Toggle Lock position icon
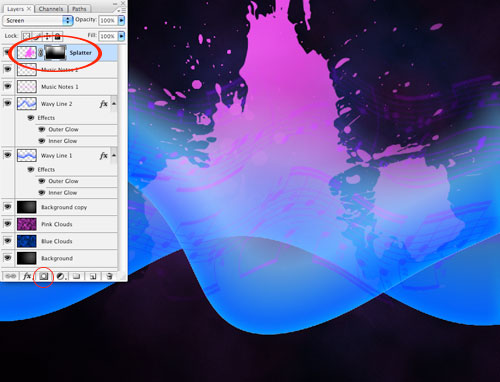 (x=47, y=36)
